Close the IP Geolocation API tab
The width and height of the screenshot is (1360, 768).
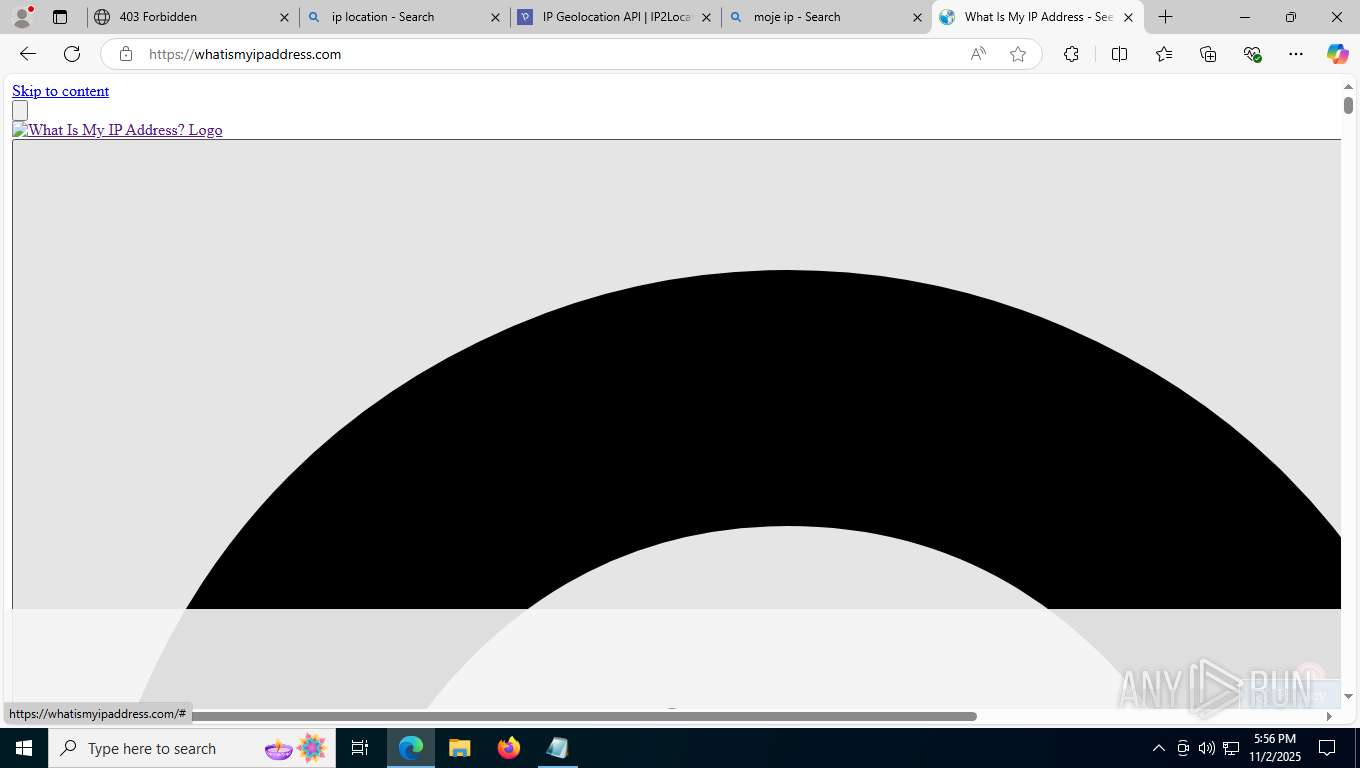pos(706,17)
